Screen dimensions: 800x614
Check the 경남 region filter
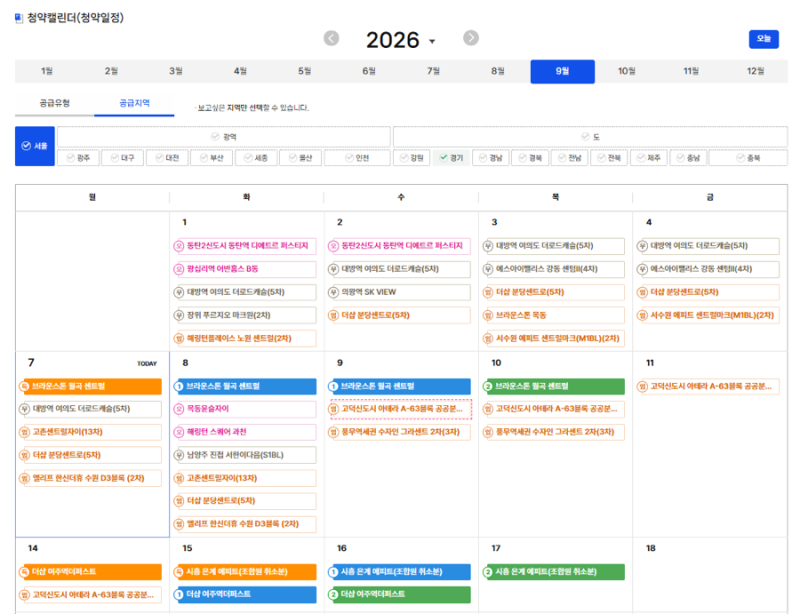coord(491,158)
